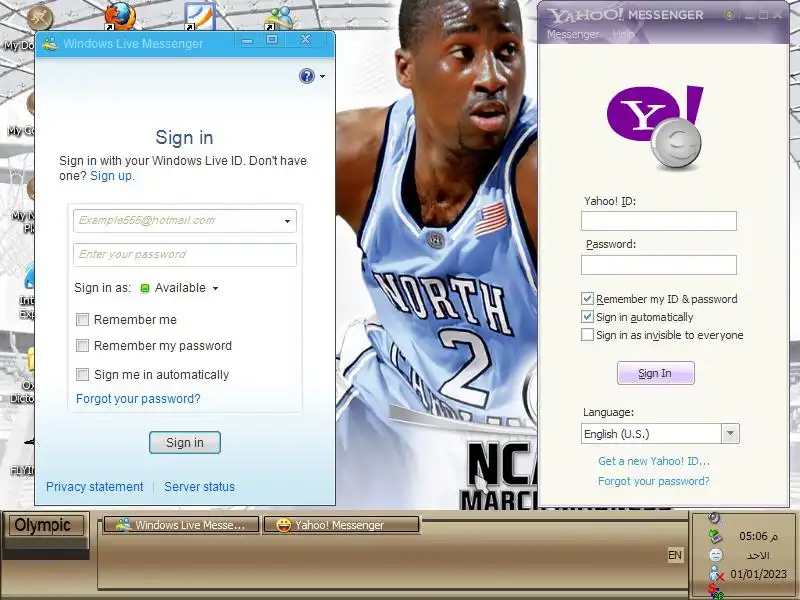Close the Yahoo! Messenger window
The width and height of the screenshot is (800, 600).
(x=778, y=15)
